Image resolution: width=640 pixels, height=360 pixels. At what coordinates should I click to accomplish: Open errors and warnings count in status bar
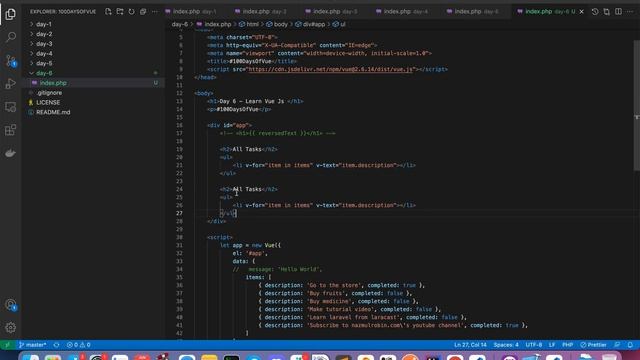point(78,345)
